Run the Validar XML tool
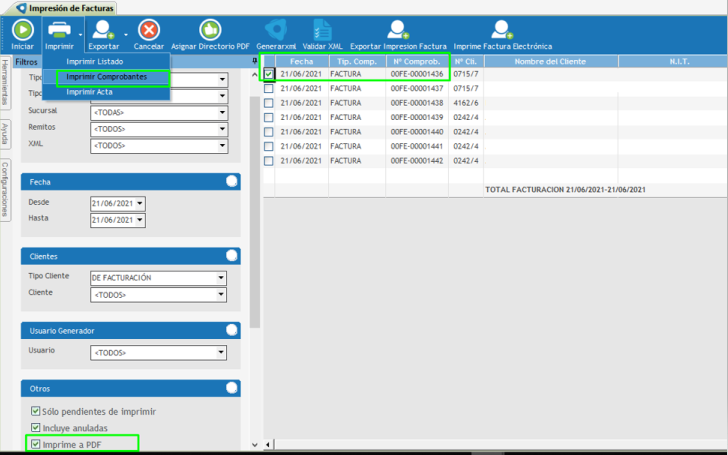Screen dimensions: 728x455 [x=321, y=31]
